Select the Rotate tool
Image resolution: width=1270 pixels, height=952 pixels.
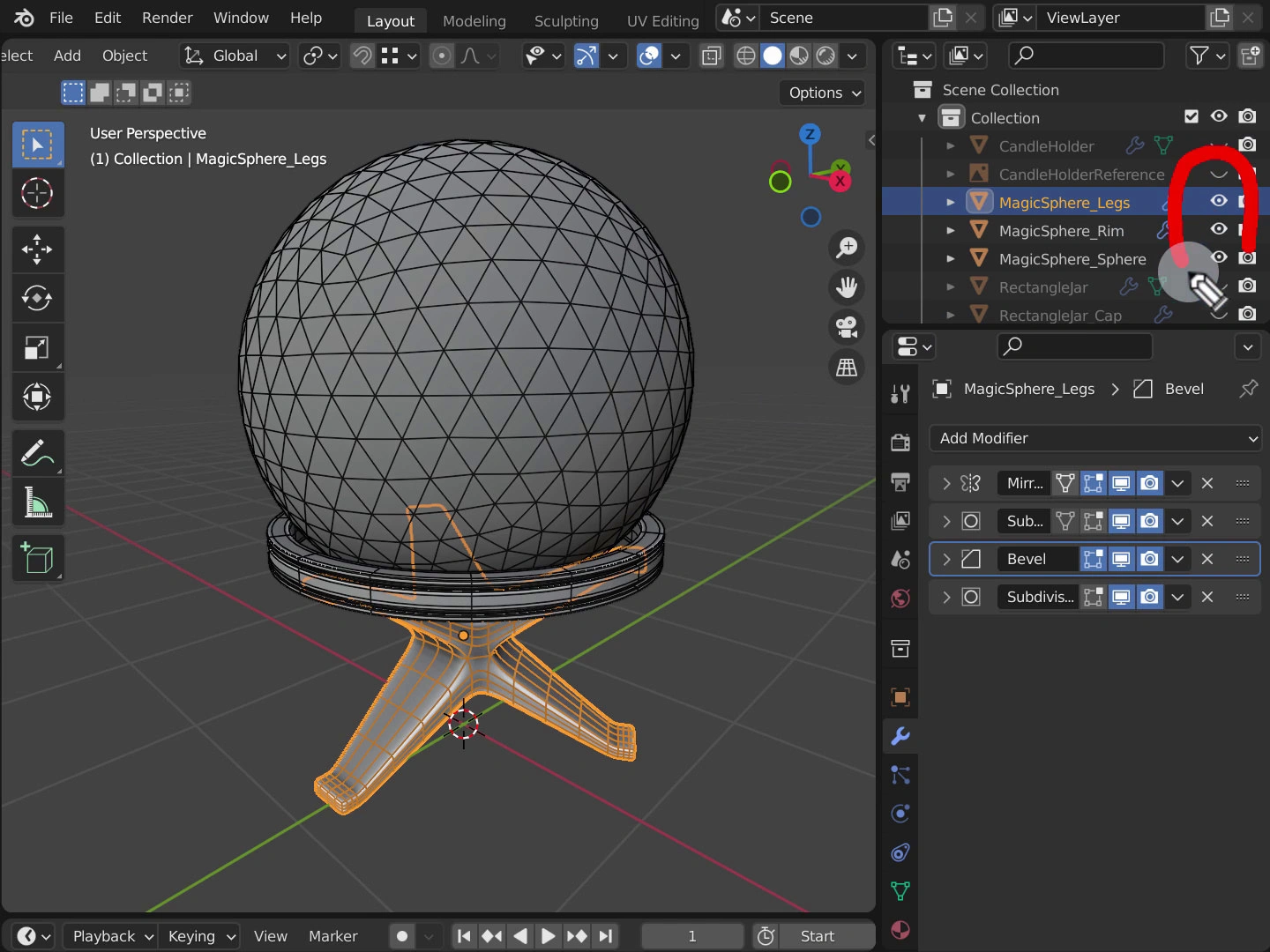37,299
